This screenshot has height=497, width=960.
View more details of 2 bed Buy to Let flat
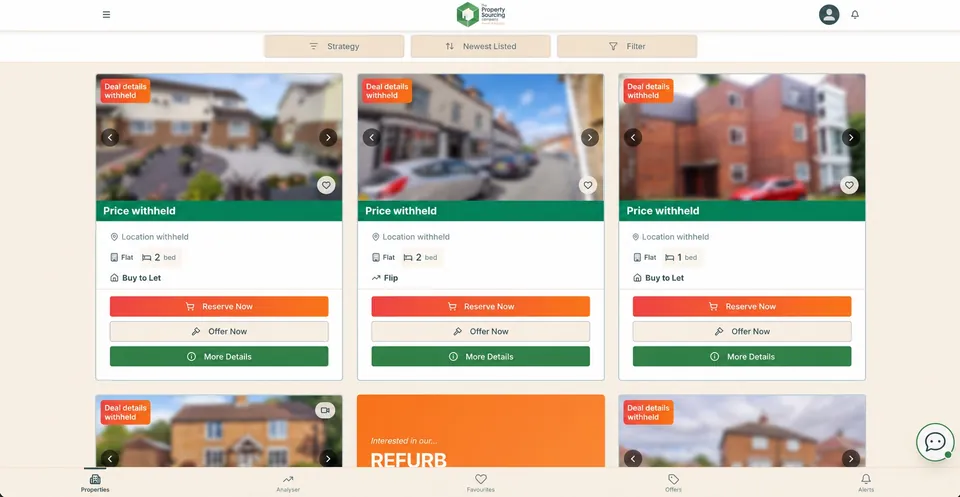(219, 357)
